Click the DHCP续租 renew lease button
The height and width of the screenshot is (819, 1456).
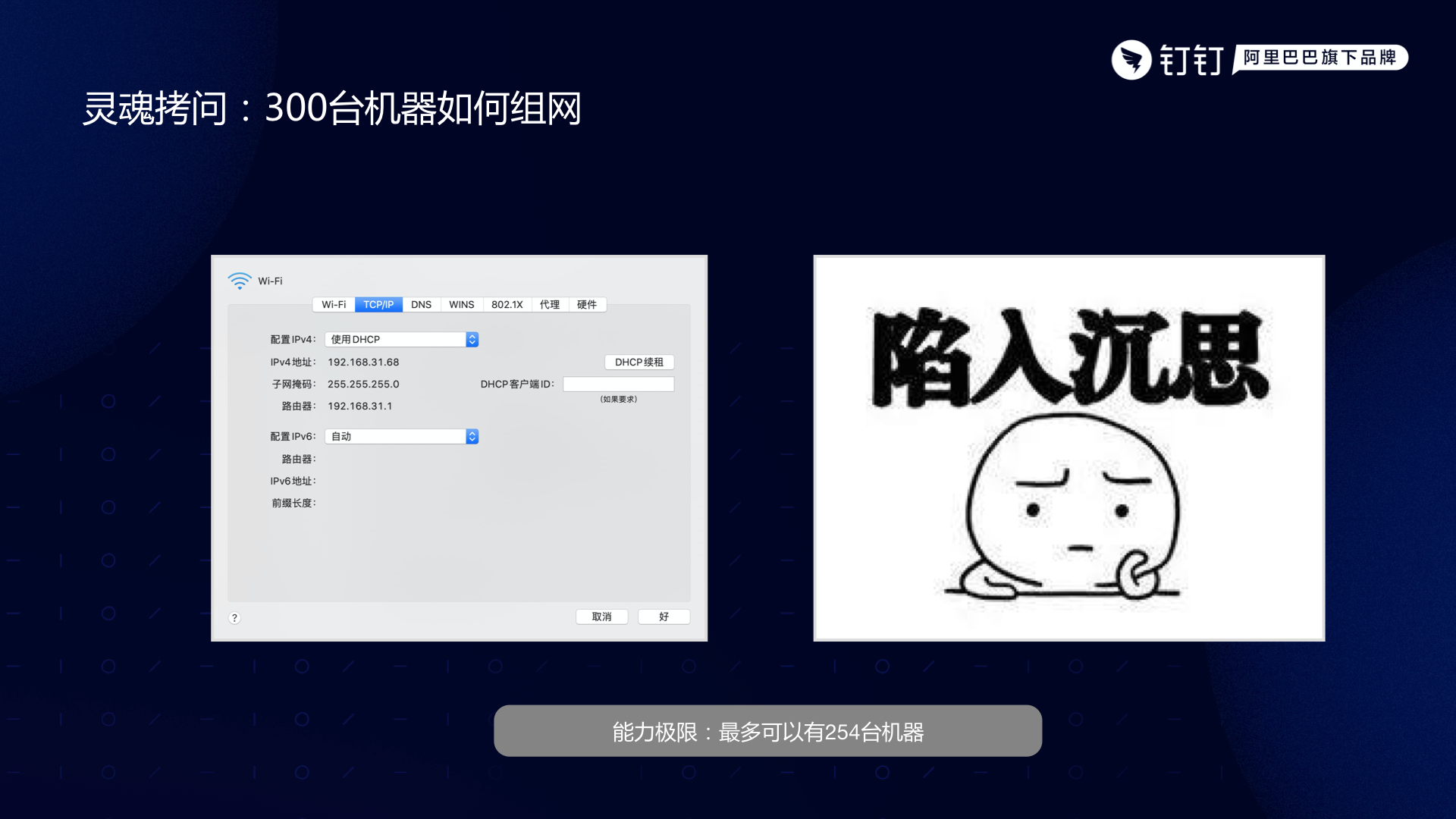pyautogui.click(x=639, y=362)
